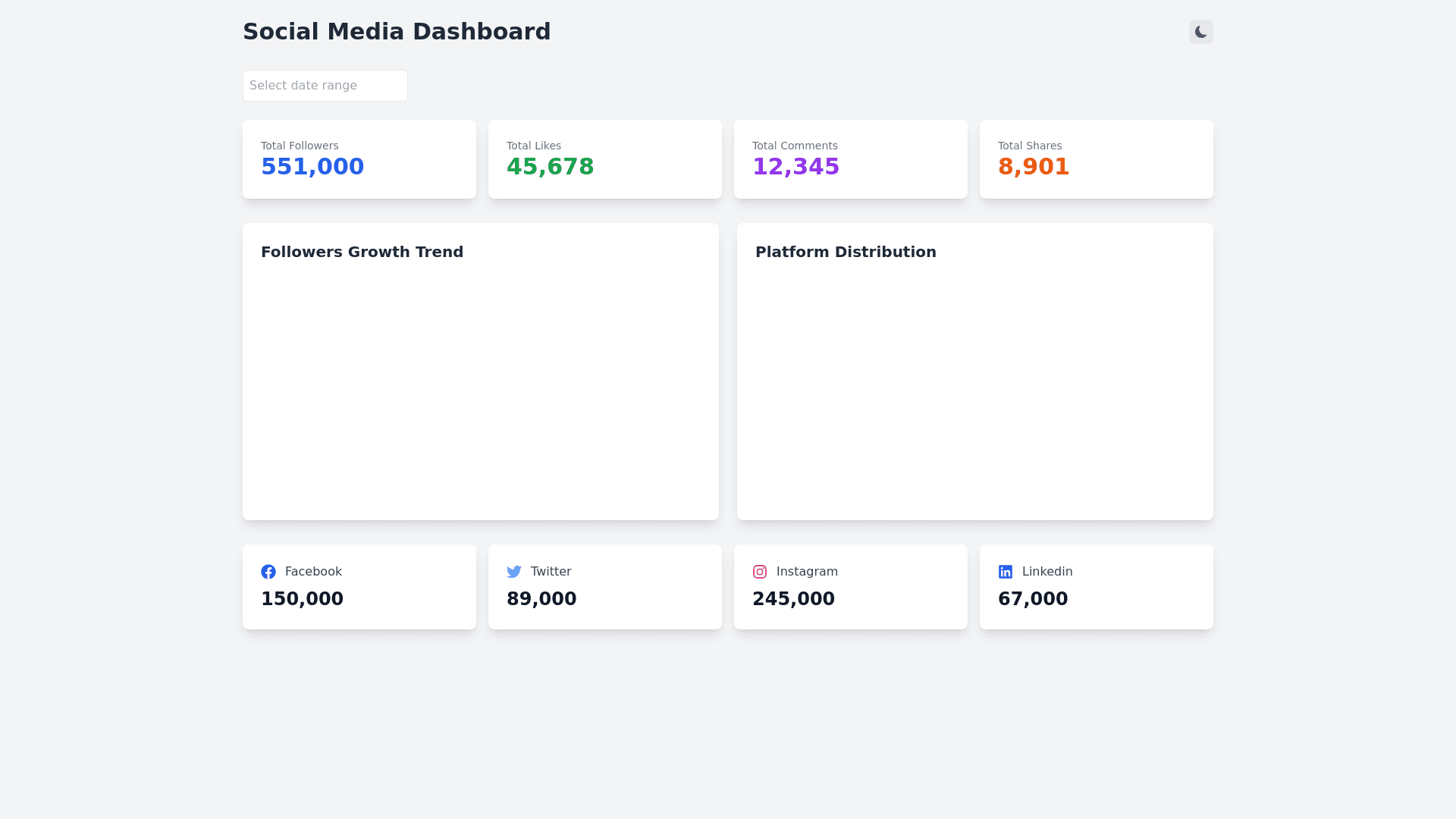Click the Followers Growth Trend heading

point(362,252)
